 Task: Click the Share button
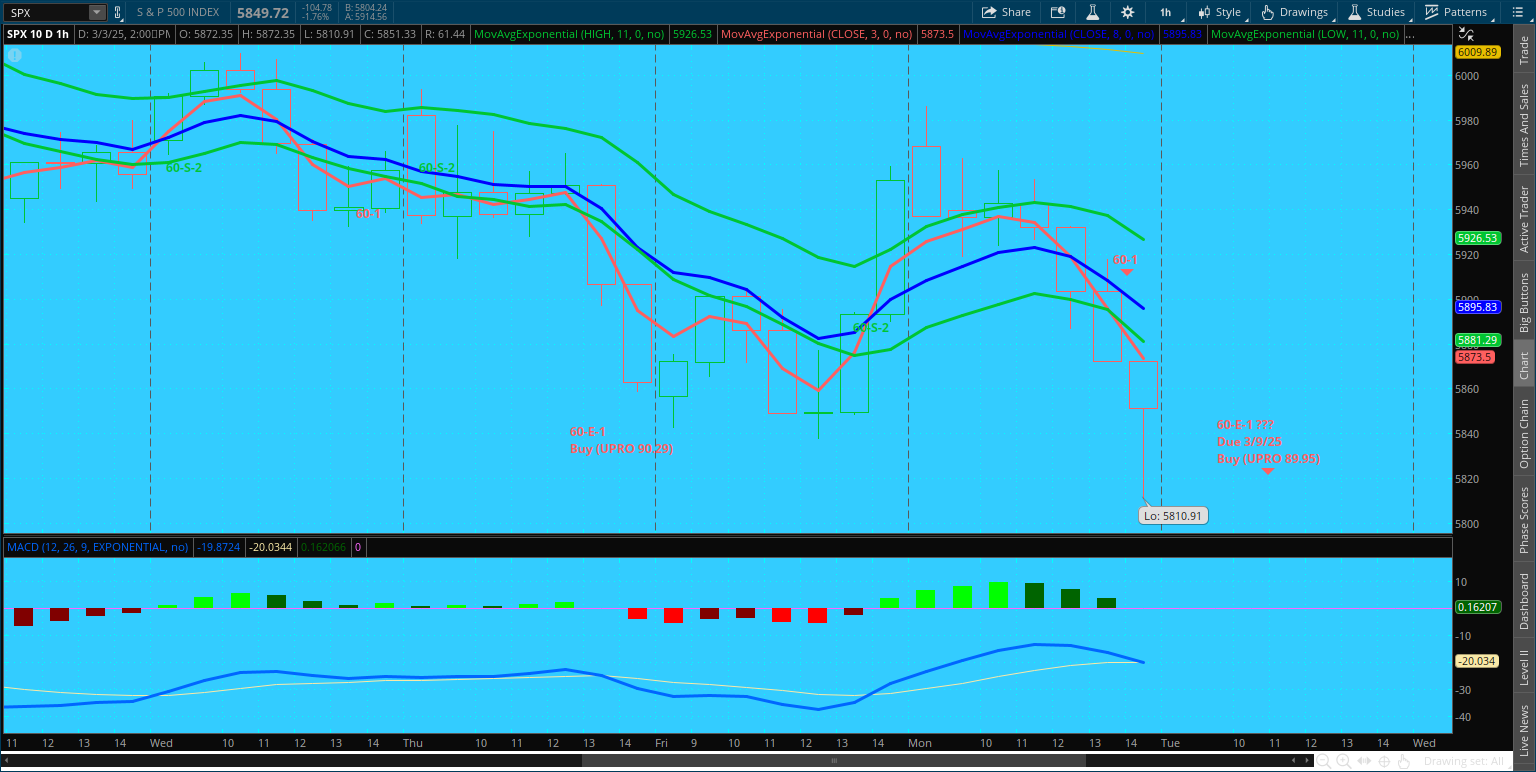pos(1006,12)
